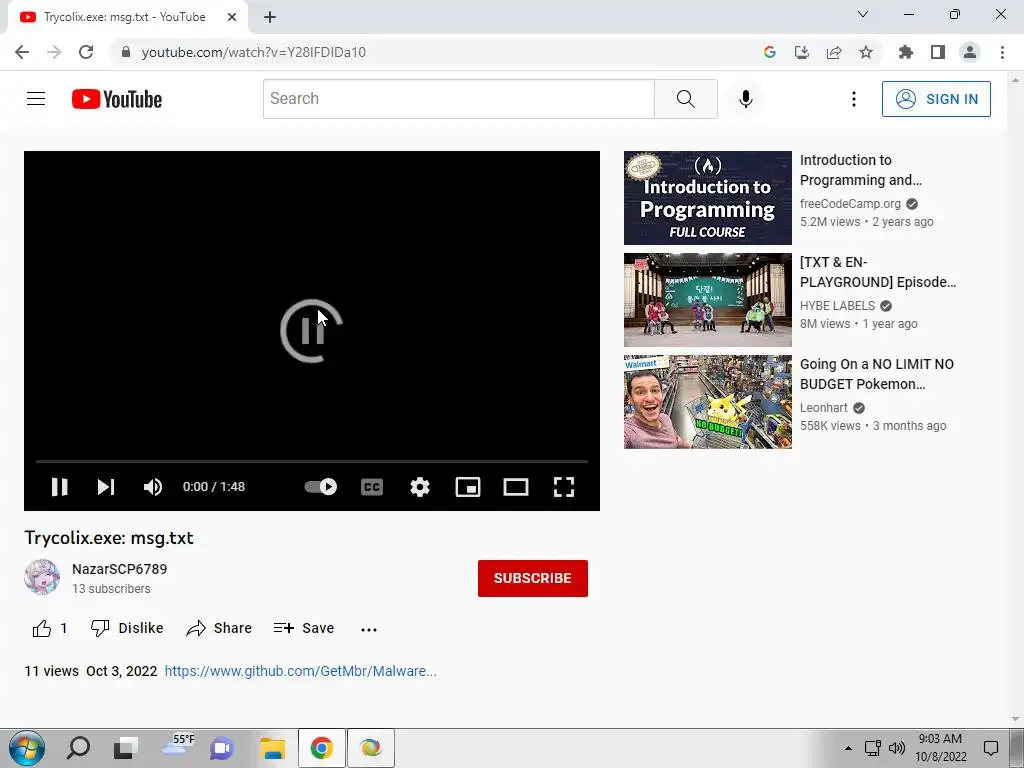Select the 'Going On a NO LIMIT' title
Viewport: 1024px width, 768px height.
tap(876, 374)
